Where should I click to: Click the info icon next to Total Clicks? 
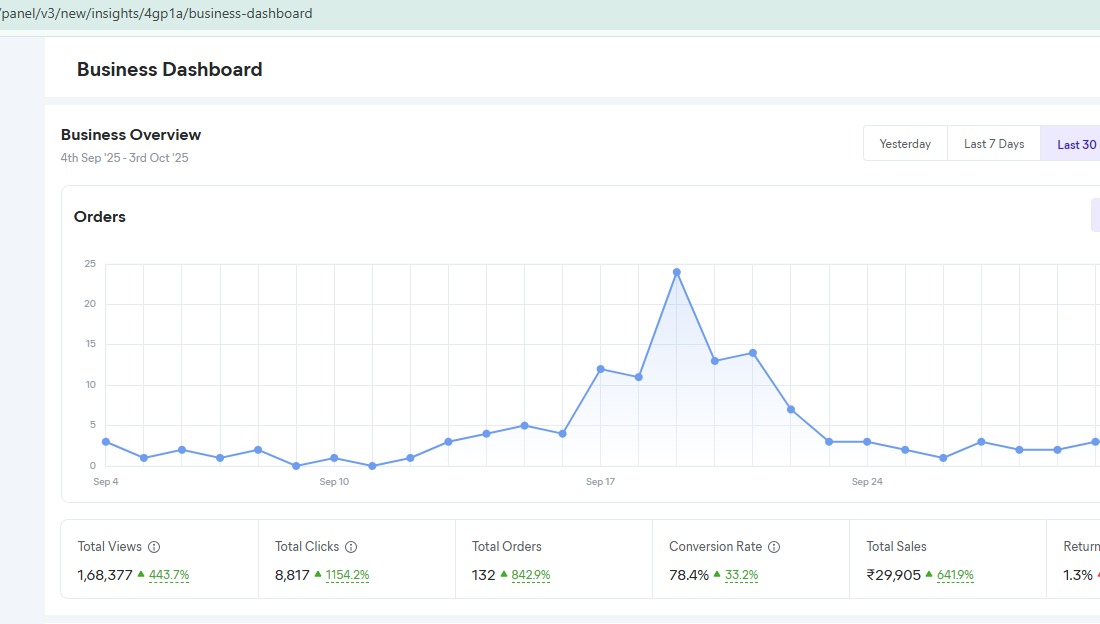(351, 547)
